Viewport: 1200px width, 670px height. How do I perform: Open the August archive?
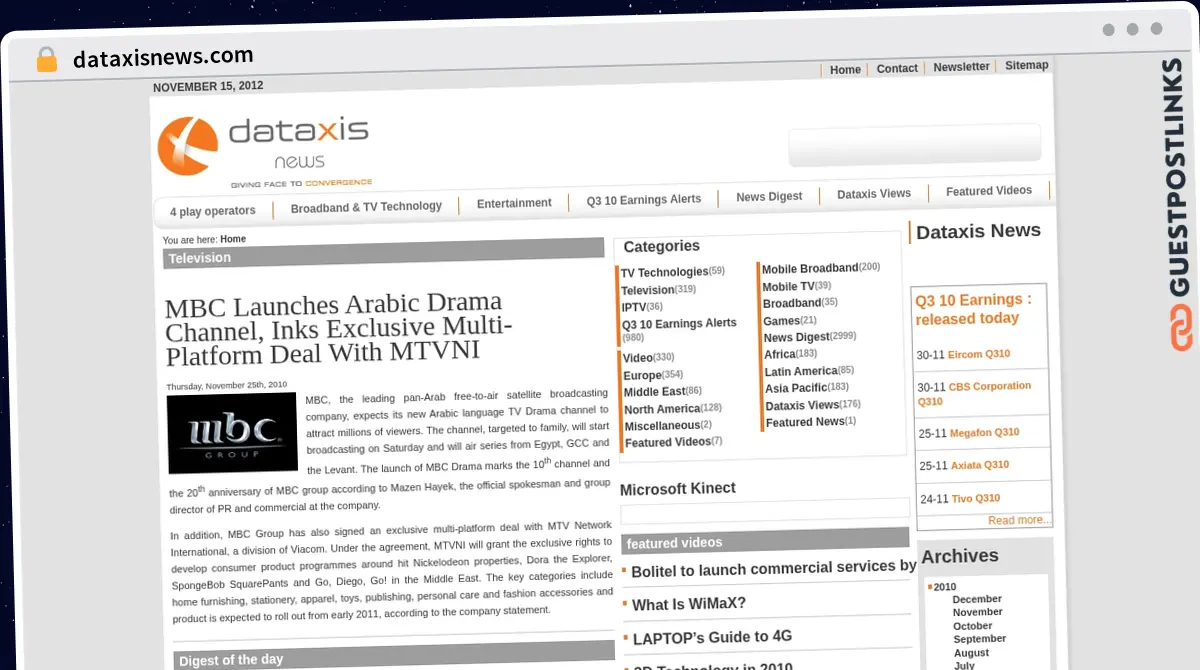(x=971, y=652)
